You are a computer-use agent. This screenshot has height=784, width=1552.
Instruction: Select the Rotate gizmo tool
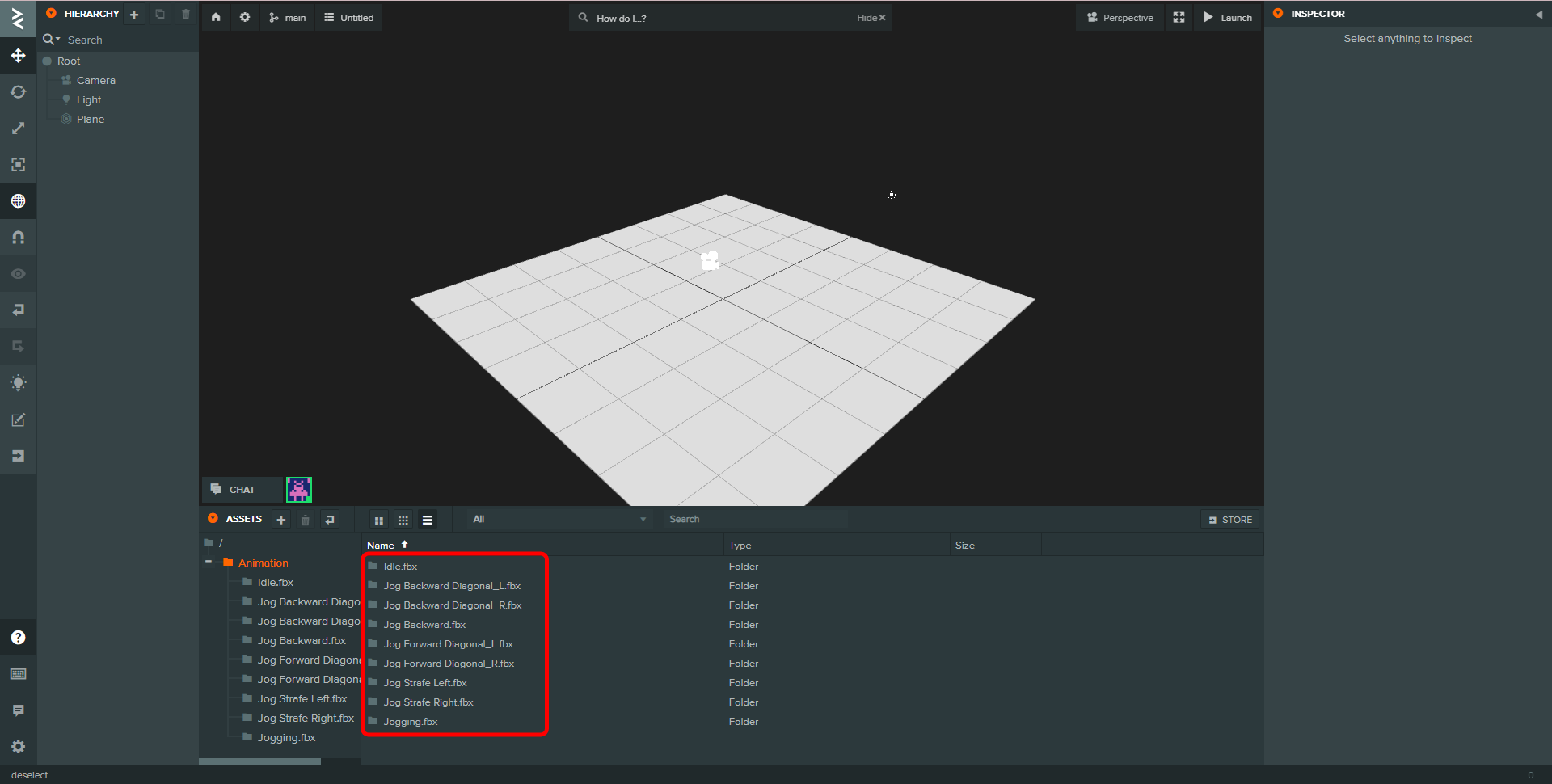click(18, 92)
